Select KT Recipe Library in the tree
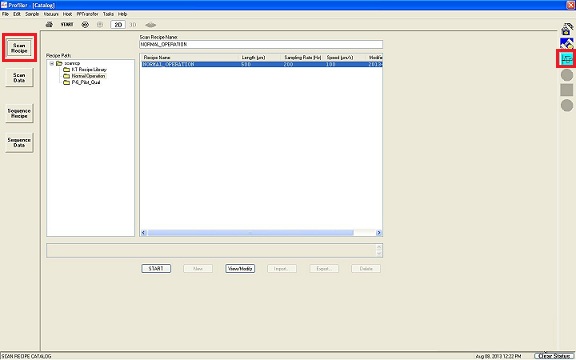 [x=89, y=70]
